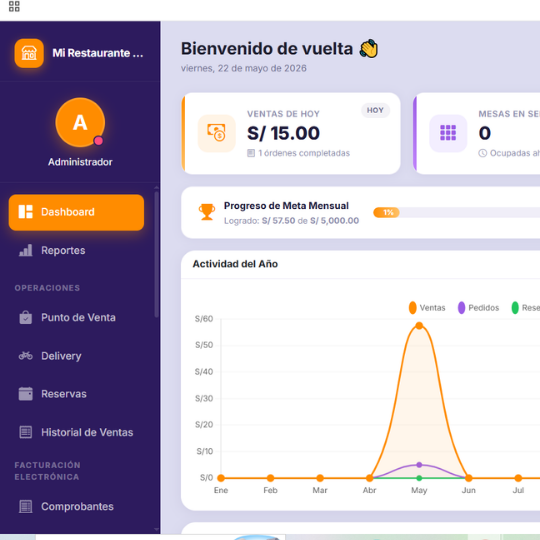The width and height of the screenshot is (540, 540).
Task: Click the HOY badge on sales card
Action: pyautogui.click(x=375, y=110)
